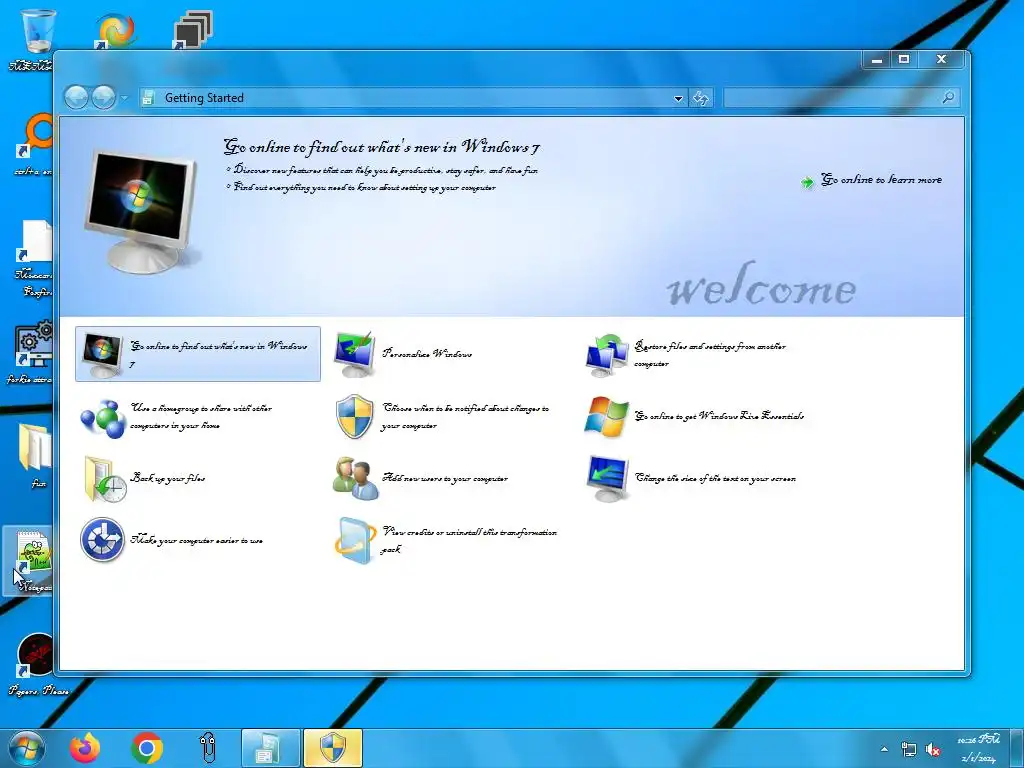Image resolution: width=1024 pixels, height=768 pixels.
Task: Select the 'fun' folder on the desktop
Action: coord(35,456)
